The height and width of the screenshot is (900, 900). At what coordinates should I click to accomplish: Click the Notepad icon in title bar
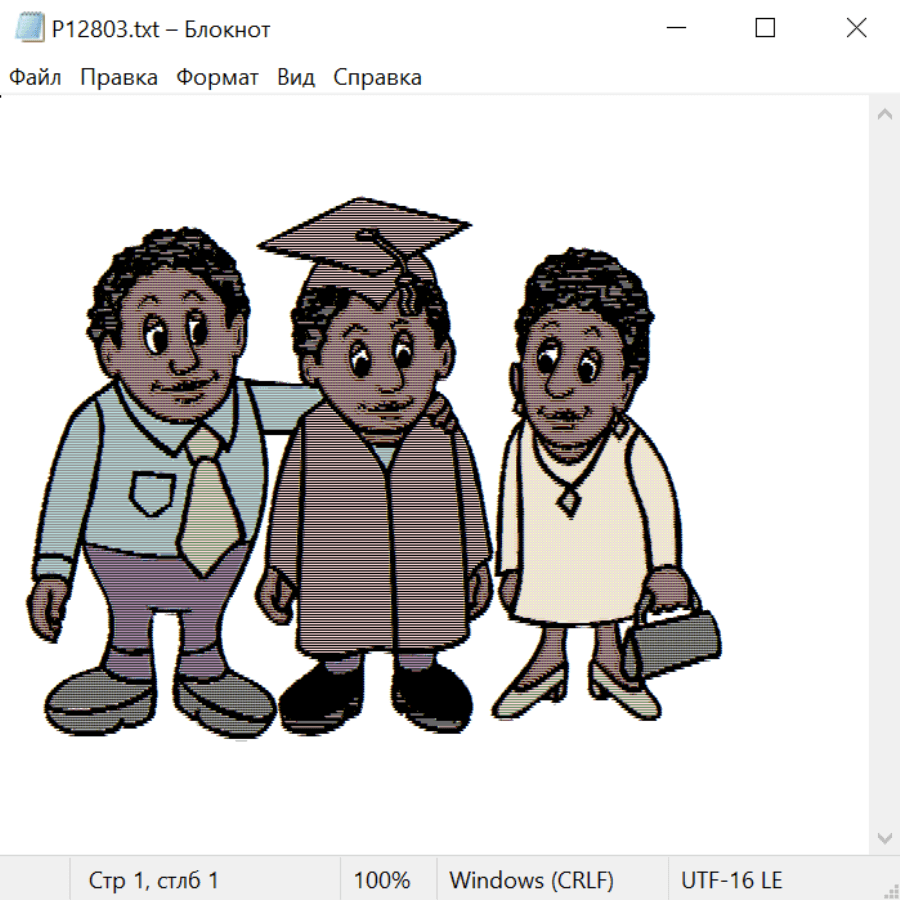29,29
